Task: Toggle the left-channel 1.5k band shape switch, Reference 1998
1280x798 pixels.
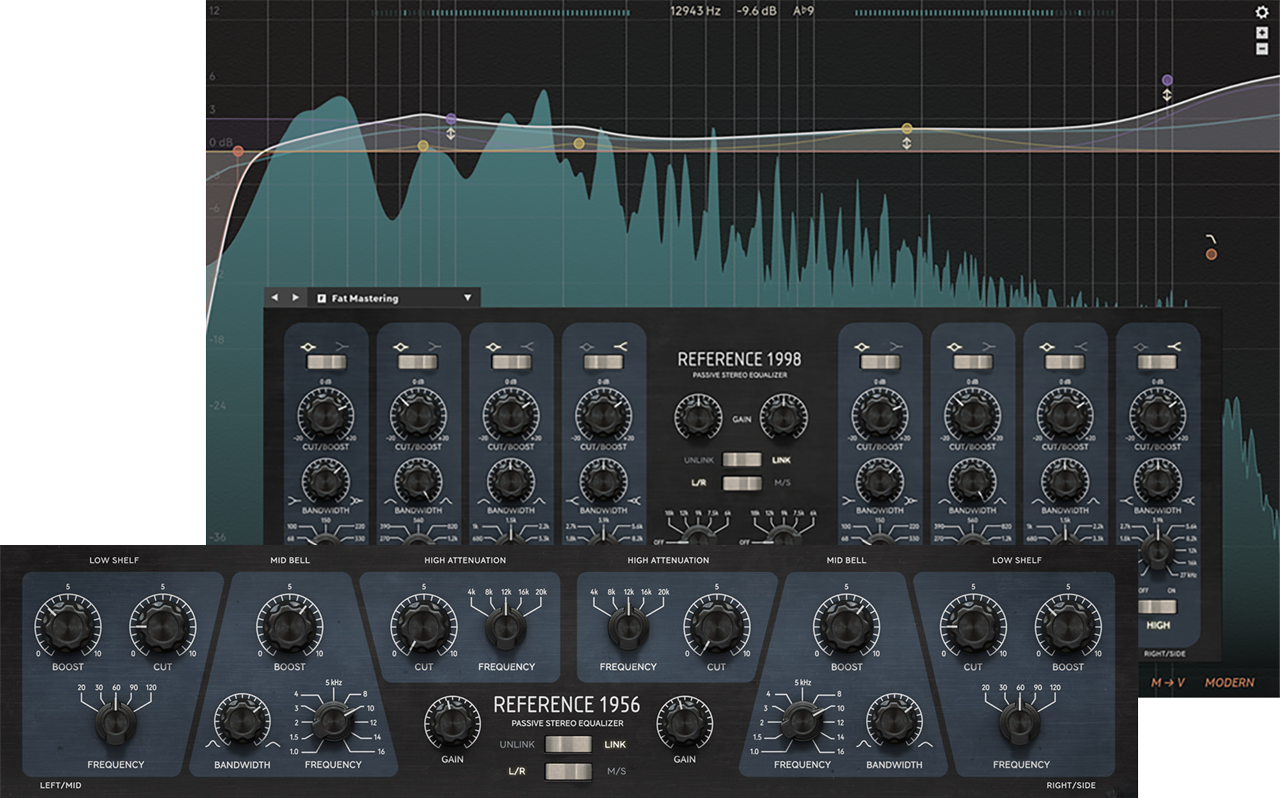Action: coord(511,362)
